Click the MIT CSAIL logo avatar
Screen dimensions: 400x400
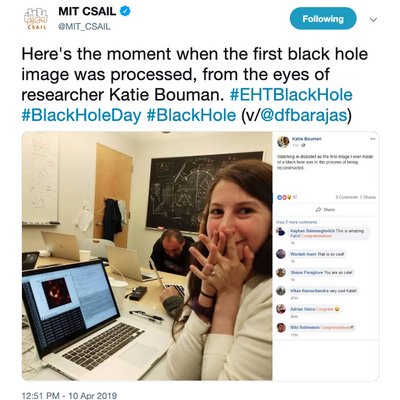(36, 18)
